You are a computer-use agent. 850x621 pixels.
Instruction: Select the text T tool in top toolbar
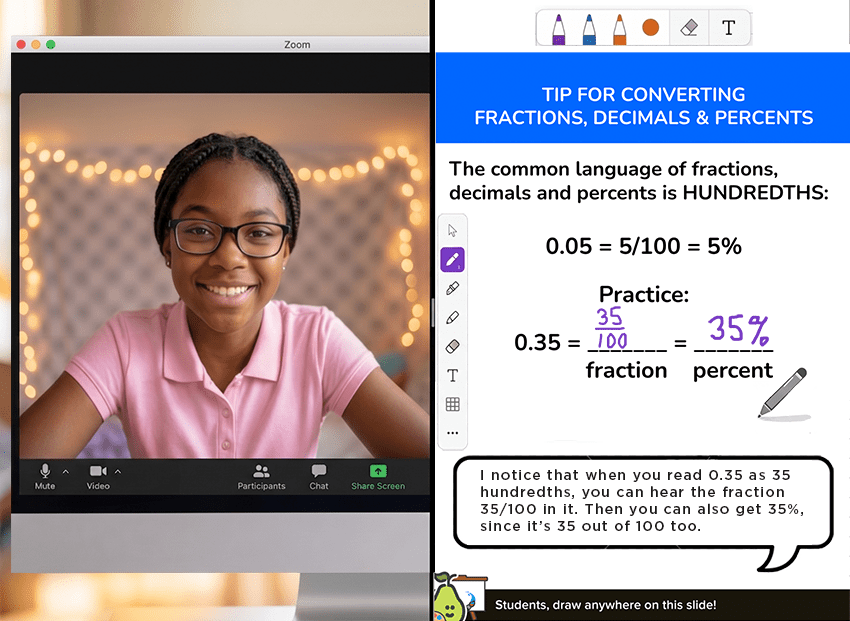(x=729, y=27)
